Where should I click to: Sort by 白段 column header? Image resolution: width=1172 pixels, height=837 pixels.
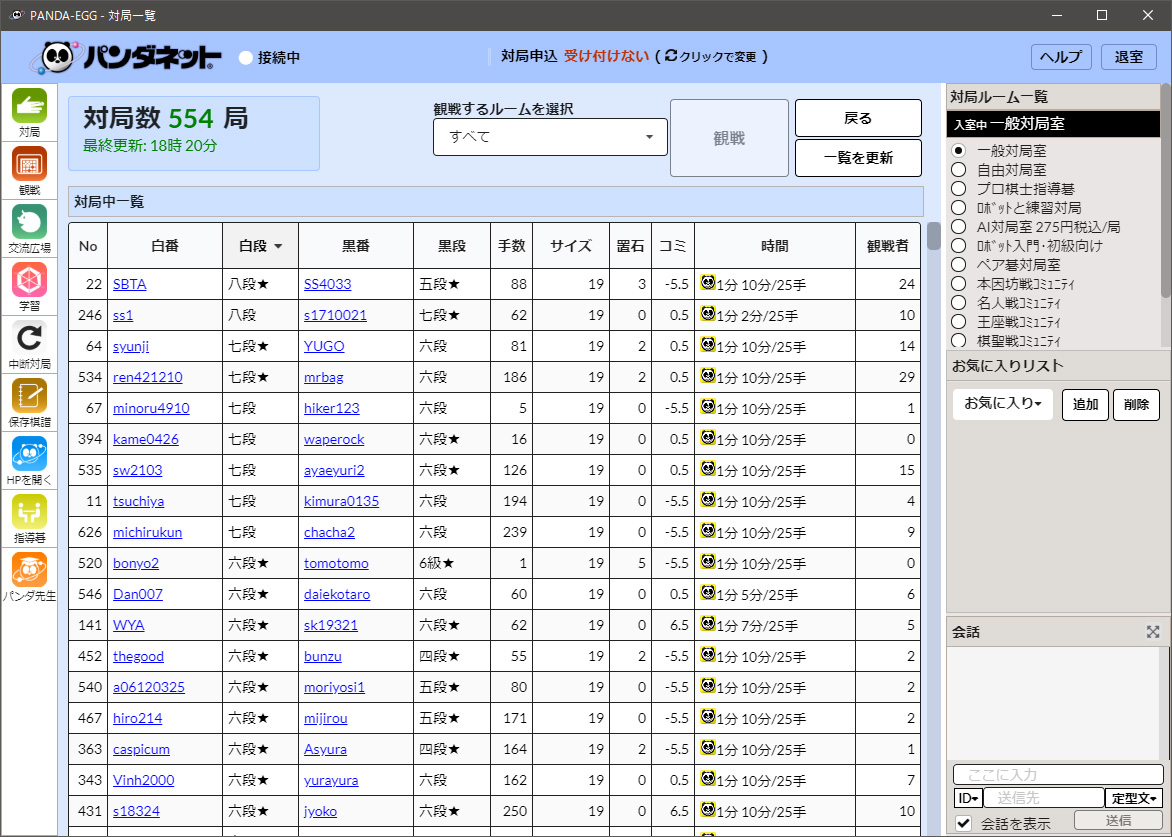[x=260, y=246]
